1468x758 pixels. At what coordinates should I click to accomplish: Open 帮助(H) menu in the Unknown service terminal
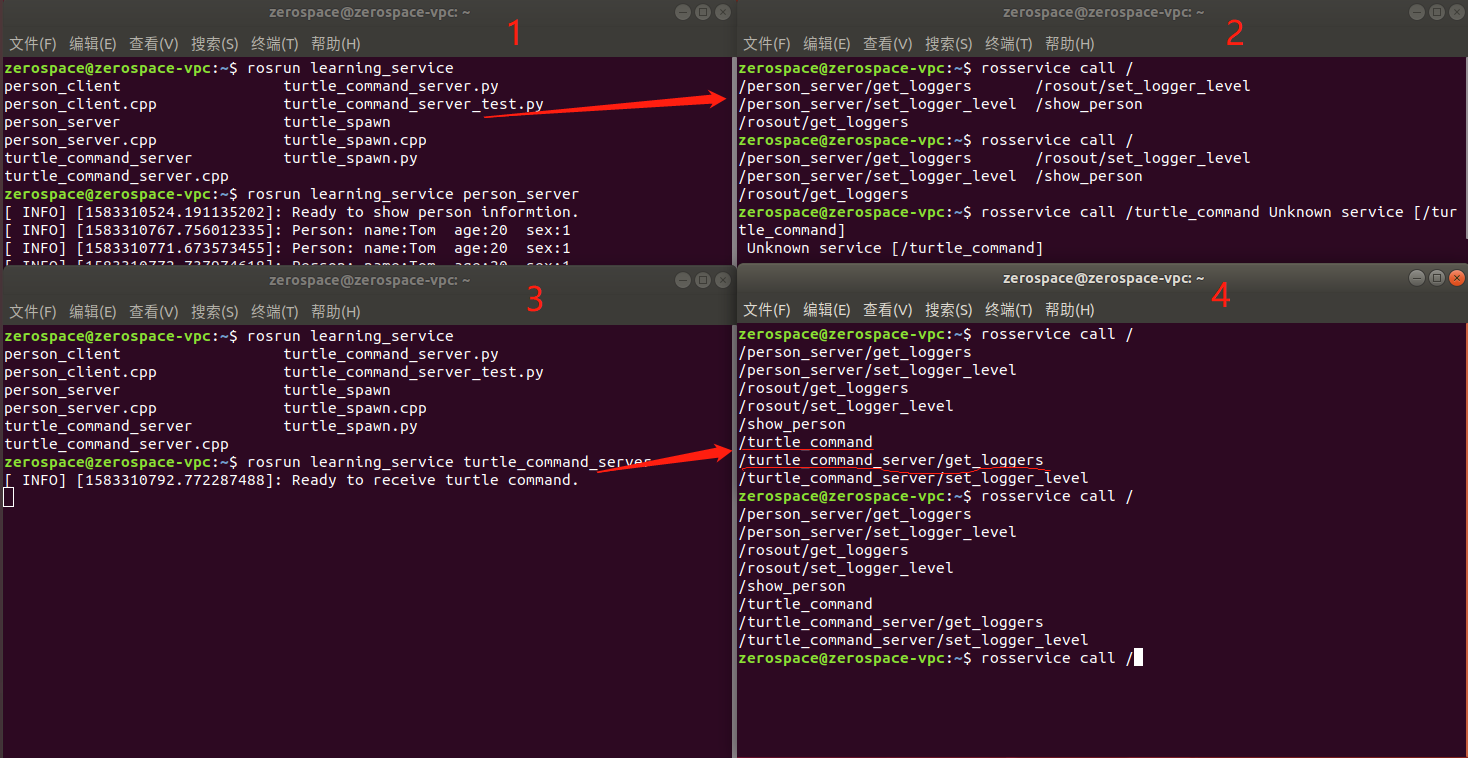click(1070, 44)
